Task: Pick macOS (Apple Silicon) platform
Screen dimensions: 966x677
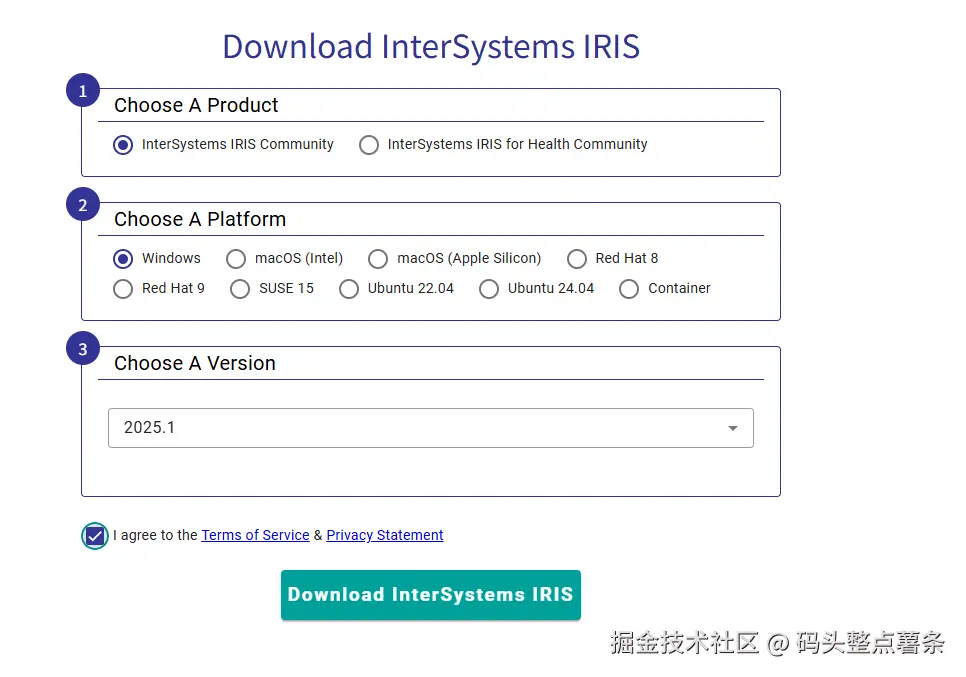Action: pyautogui.click(x=378, y=259)
